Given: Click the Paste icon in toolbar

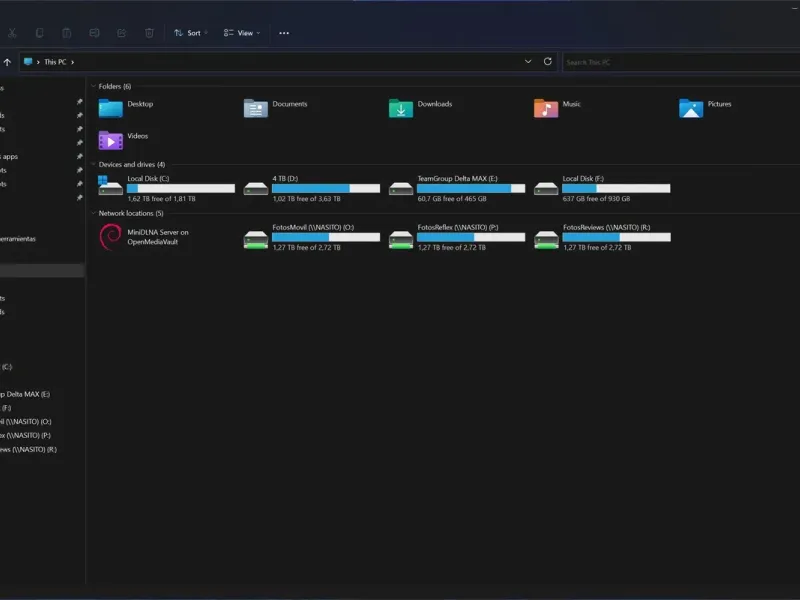Looking at the screenshot, I should pos(67,33).
